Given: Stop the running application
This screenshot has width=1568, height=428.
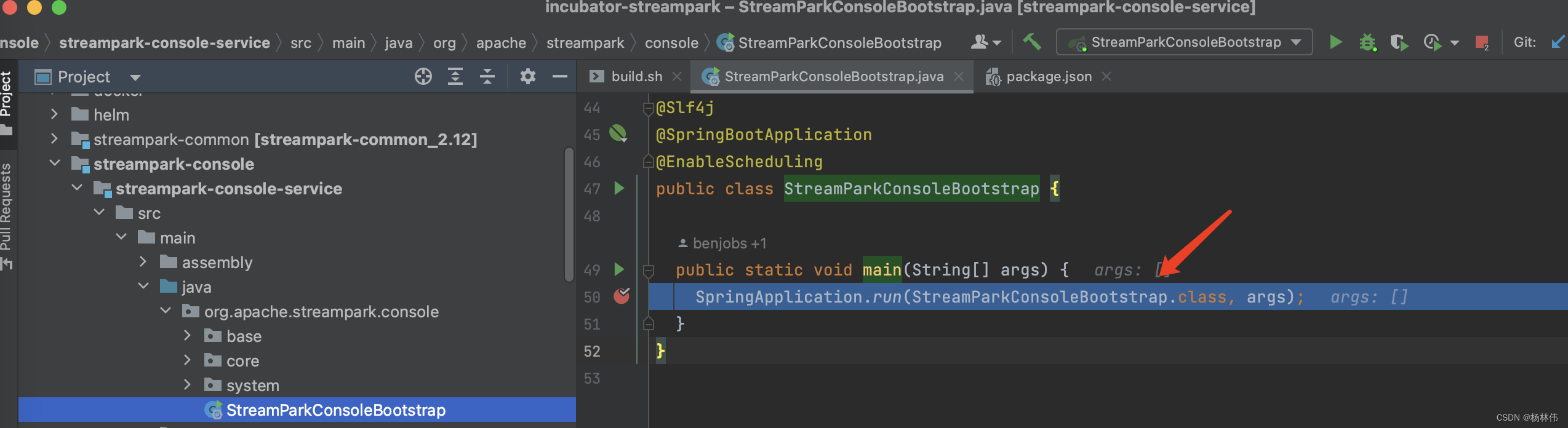Looking at the screenshot, I should click(1482, 42).
